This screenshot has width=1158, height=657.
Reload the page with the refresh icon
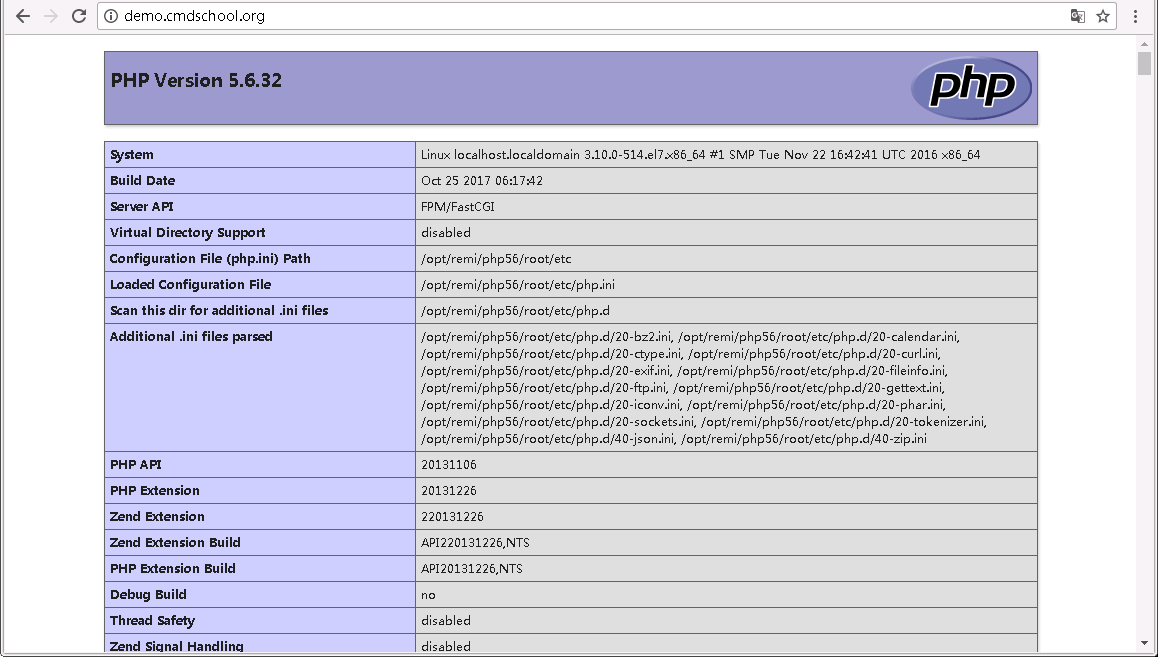pos(80,16)
